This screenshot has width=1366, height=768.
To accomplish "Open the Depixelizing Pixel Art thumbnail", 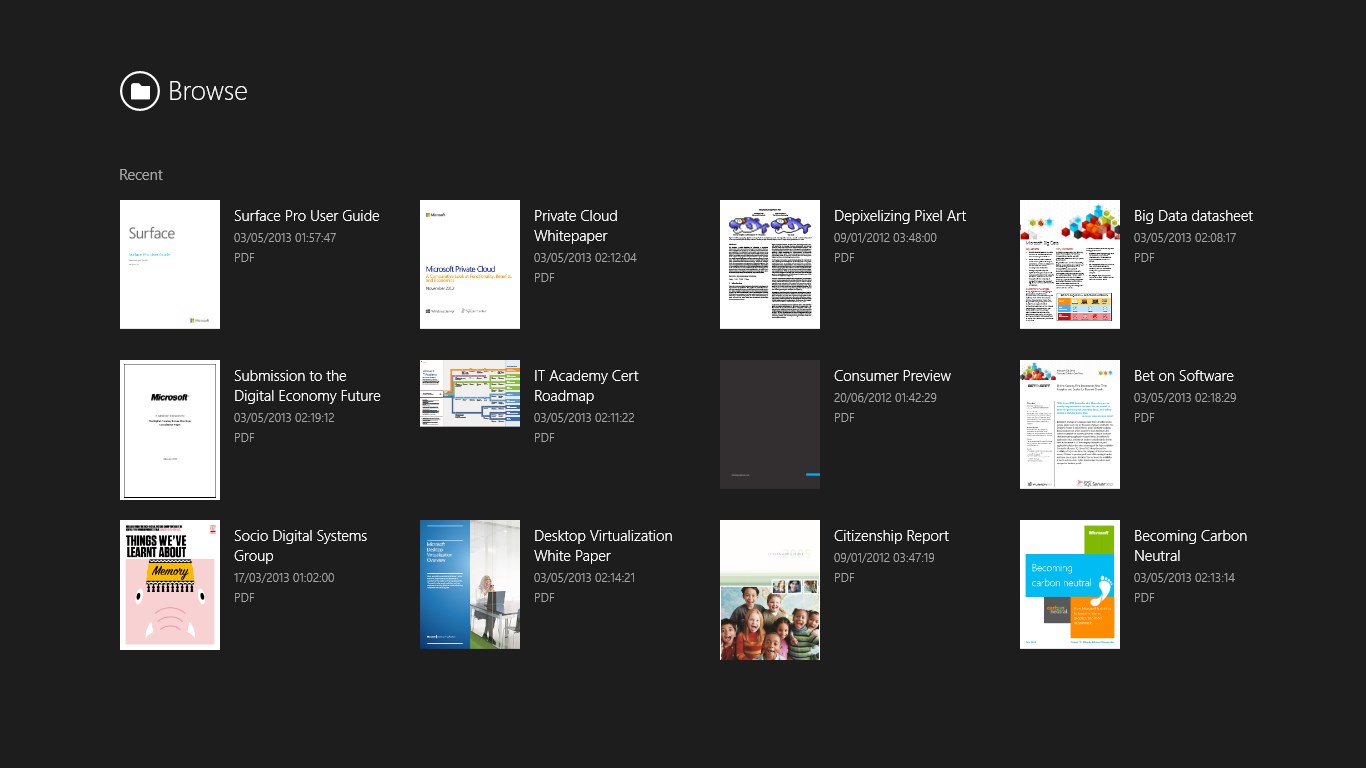I will pyautogui.click(x=769, y=264).
